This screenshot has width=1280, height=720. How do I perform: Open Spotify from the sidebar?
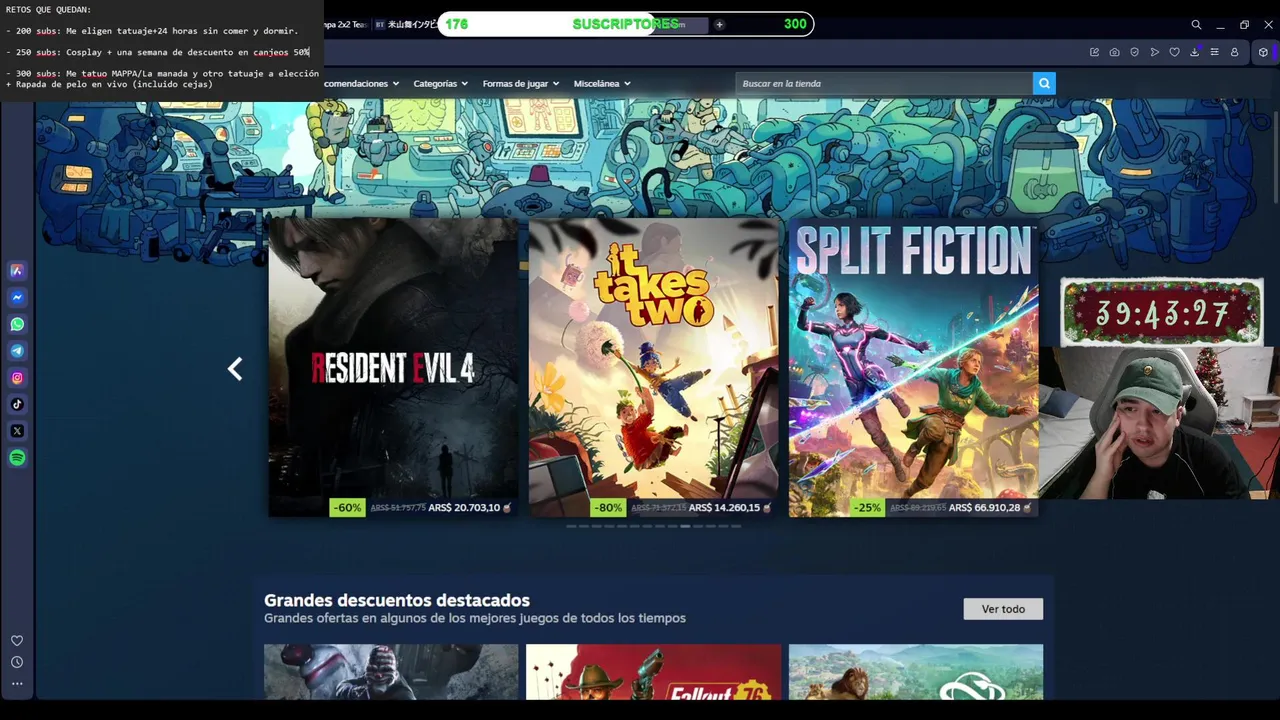17,458
